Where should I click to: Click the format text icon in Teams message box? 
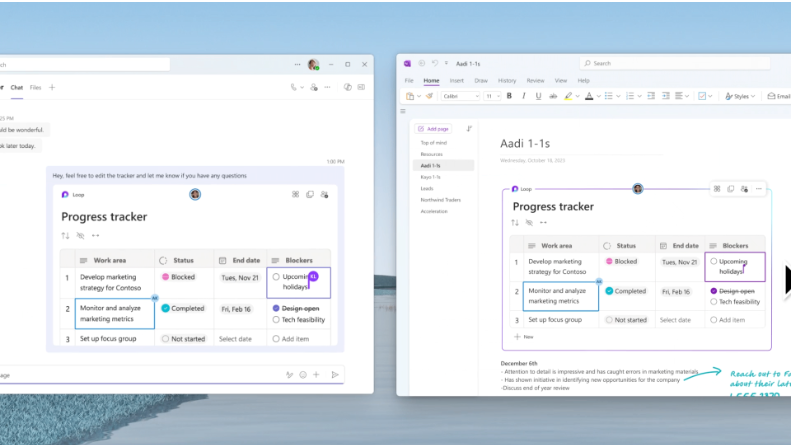pyautogui.click(x=289, y=375)
